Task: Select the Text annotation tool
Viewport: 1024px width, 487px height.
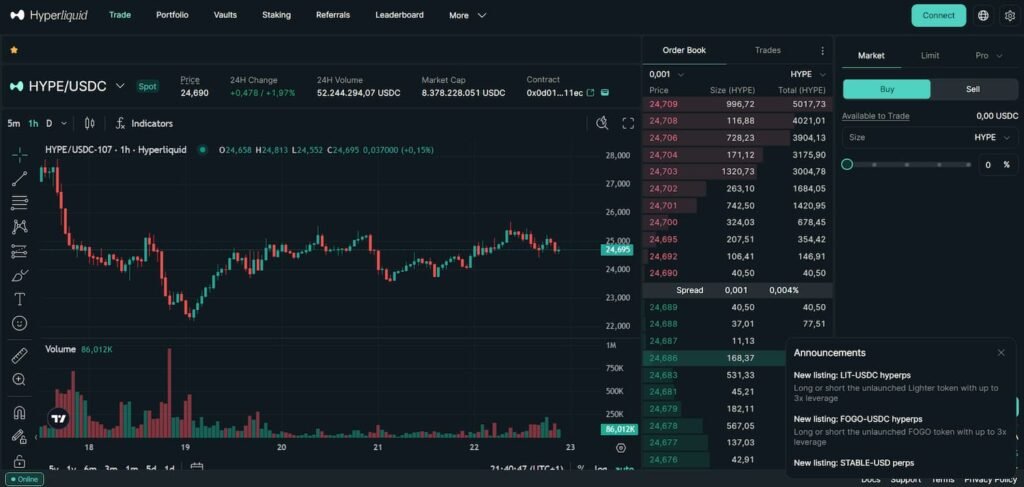Action: pos(19,299)
